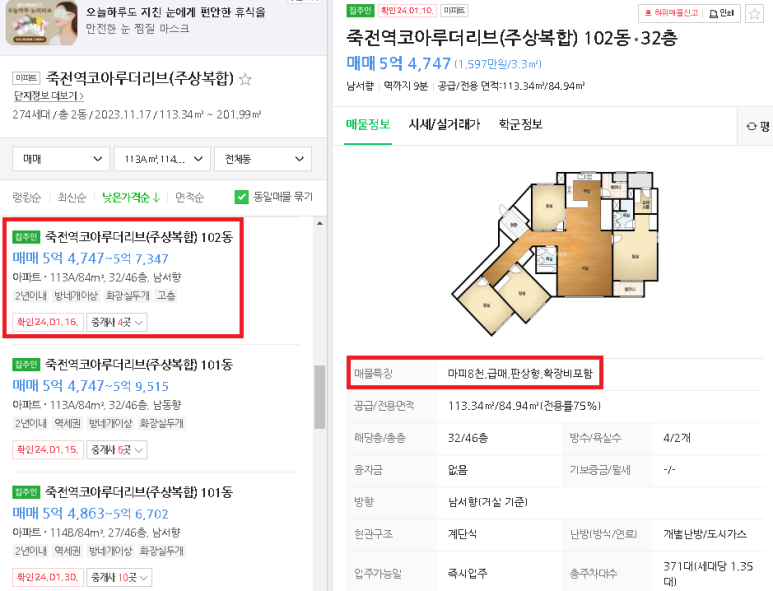Expand the 중개사 4곳 agent list
773x591 pixels.
click(x=117, y=322)
